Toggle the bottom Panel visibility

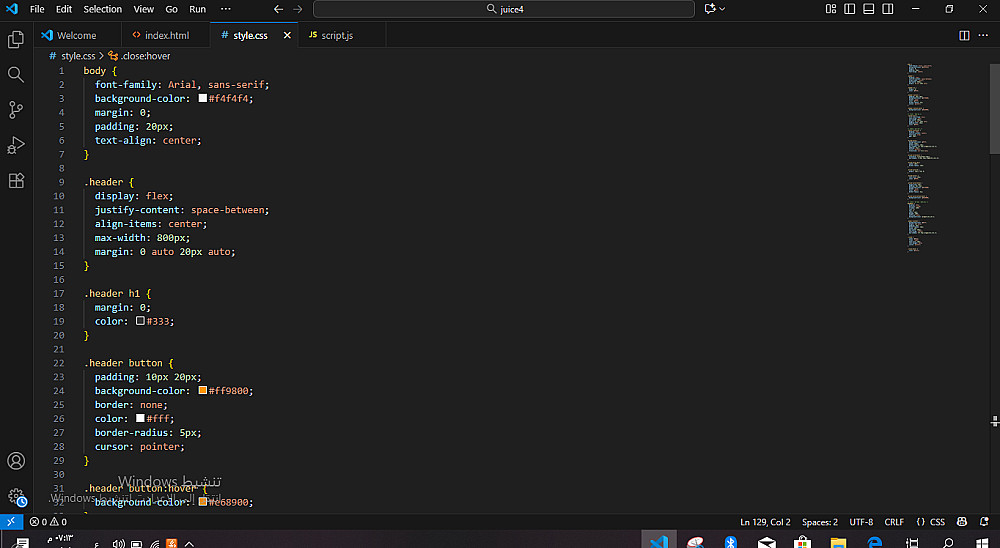(869, 9)
